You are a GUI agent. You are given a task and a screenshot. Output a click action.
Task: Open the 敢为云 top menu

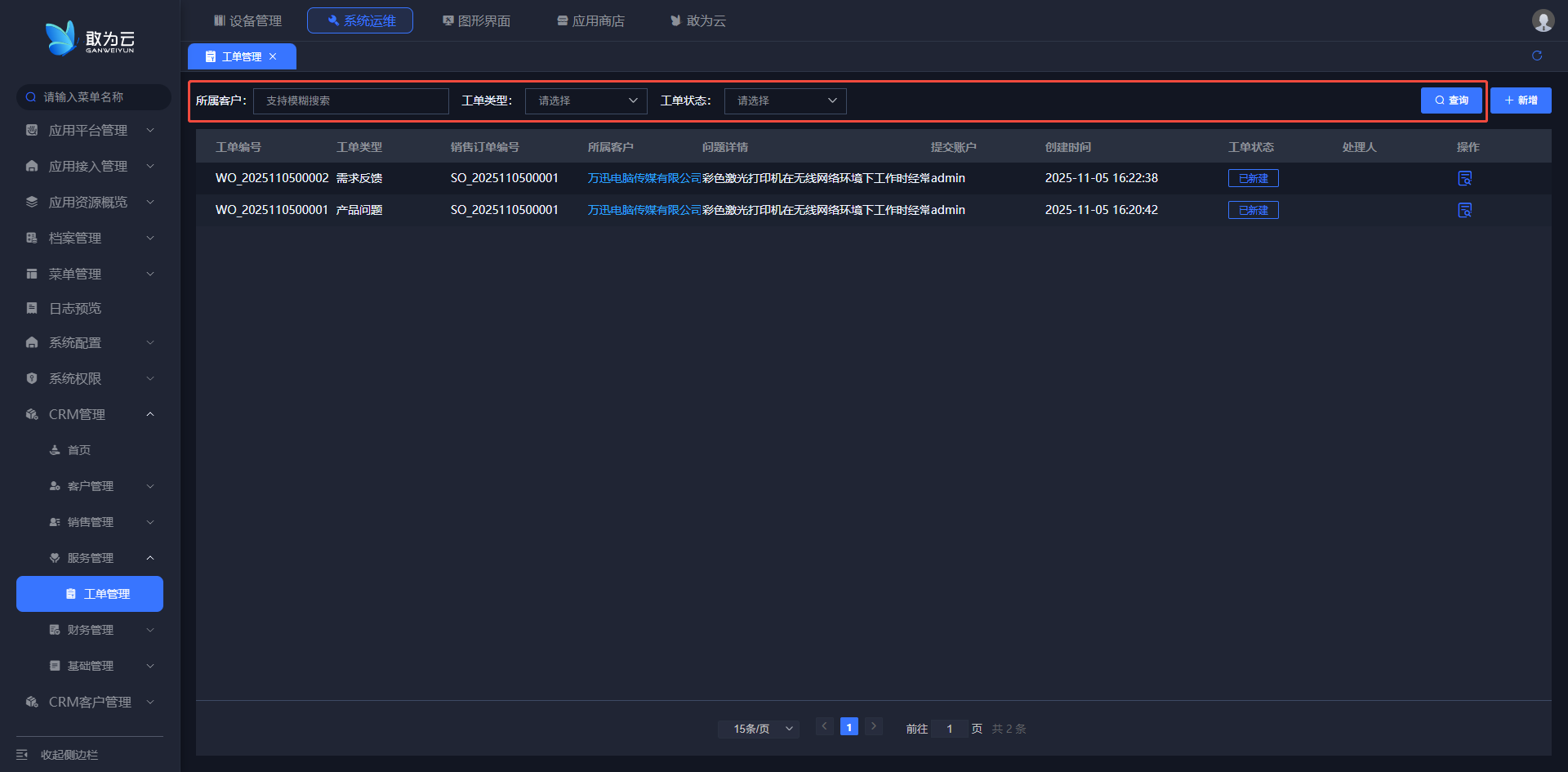(698, 20)
